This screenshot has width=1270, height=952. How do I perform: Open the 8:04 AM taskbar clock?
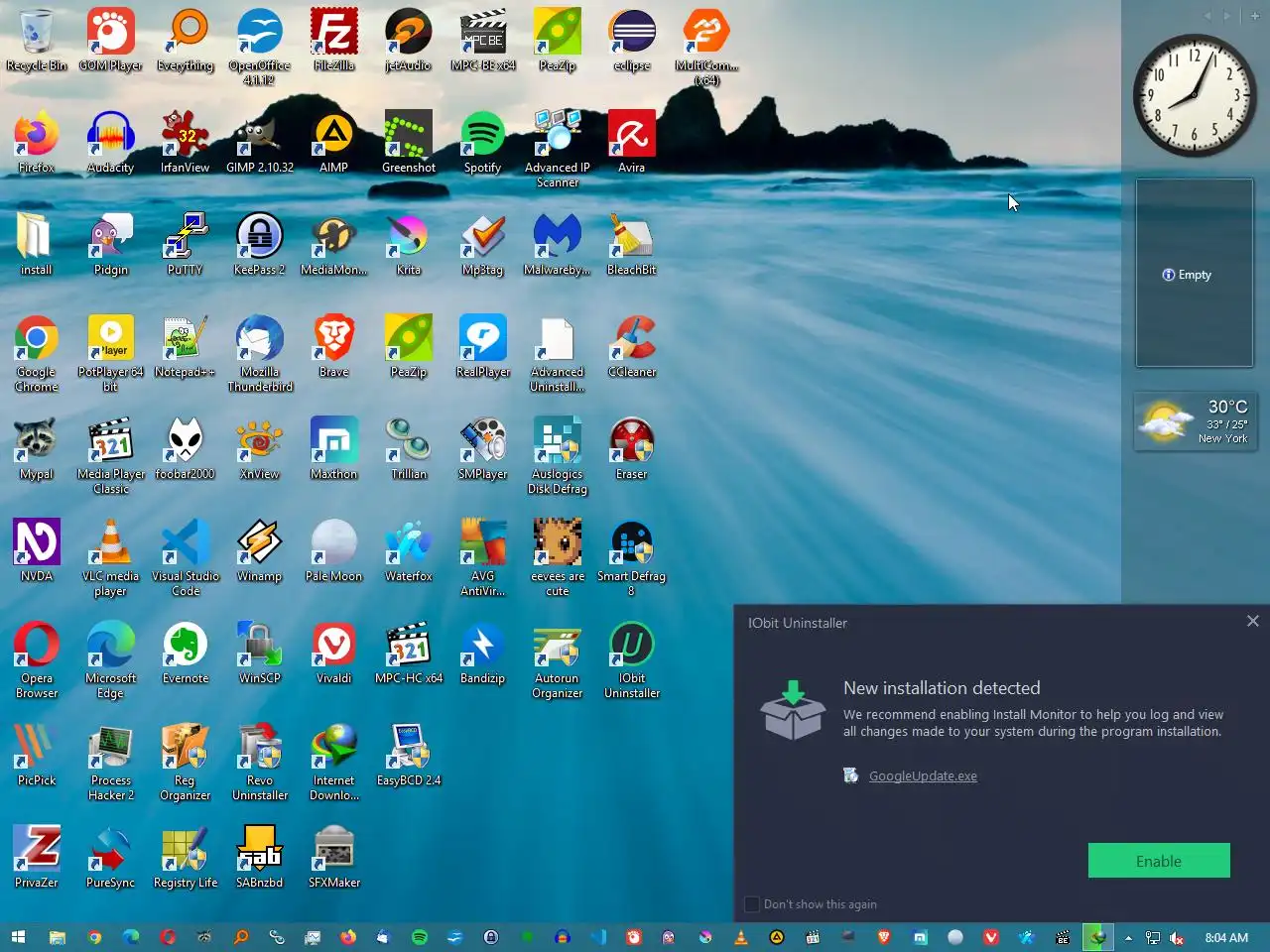[1226, 937]
